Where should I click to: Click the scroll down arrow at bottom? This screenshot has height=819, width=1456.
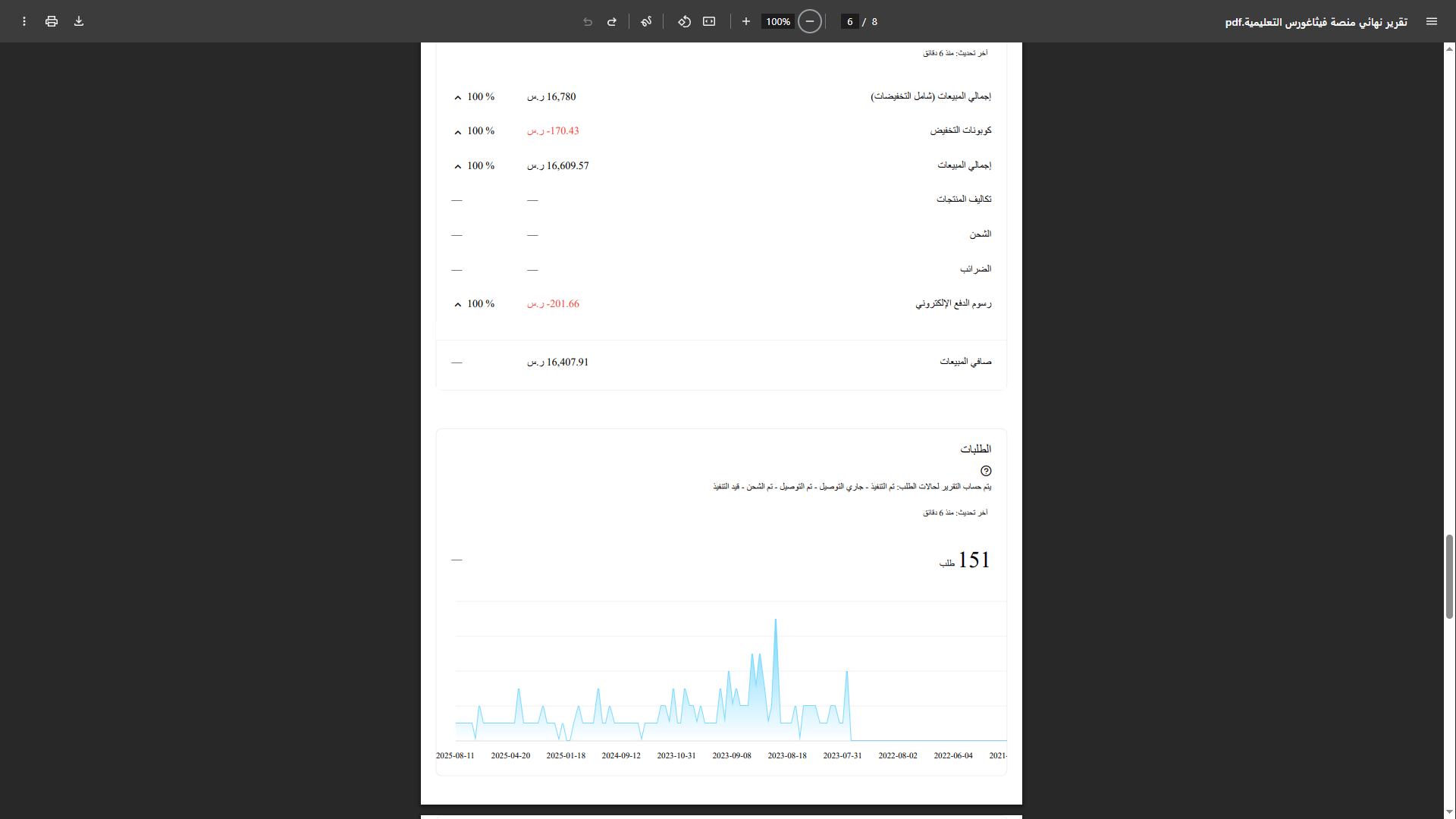pos(1449,812)
